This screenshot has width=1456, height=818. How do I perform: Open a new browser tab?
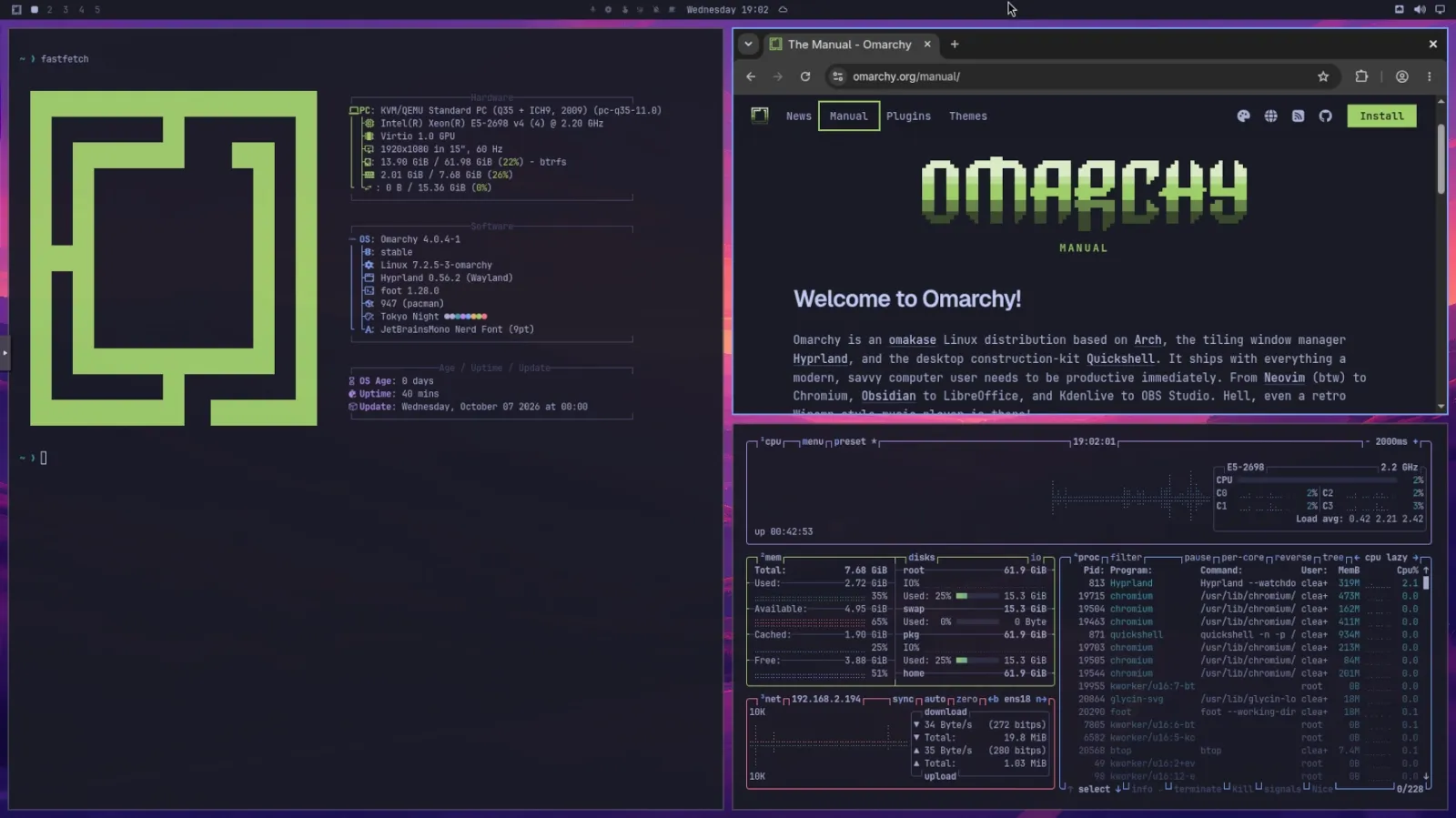pos(955,44)
